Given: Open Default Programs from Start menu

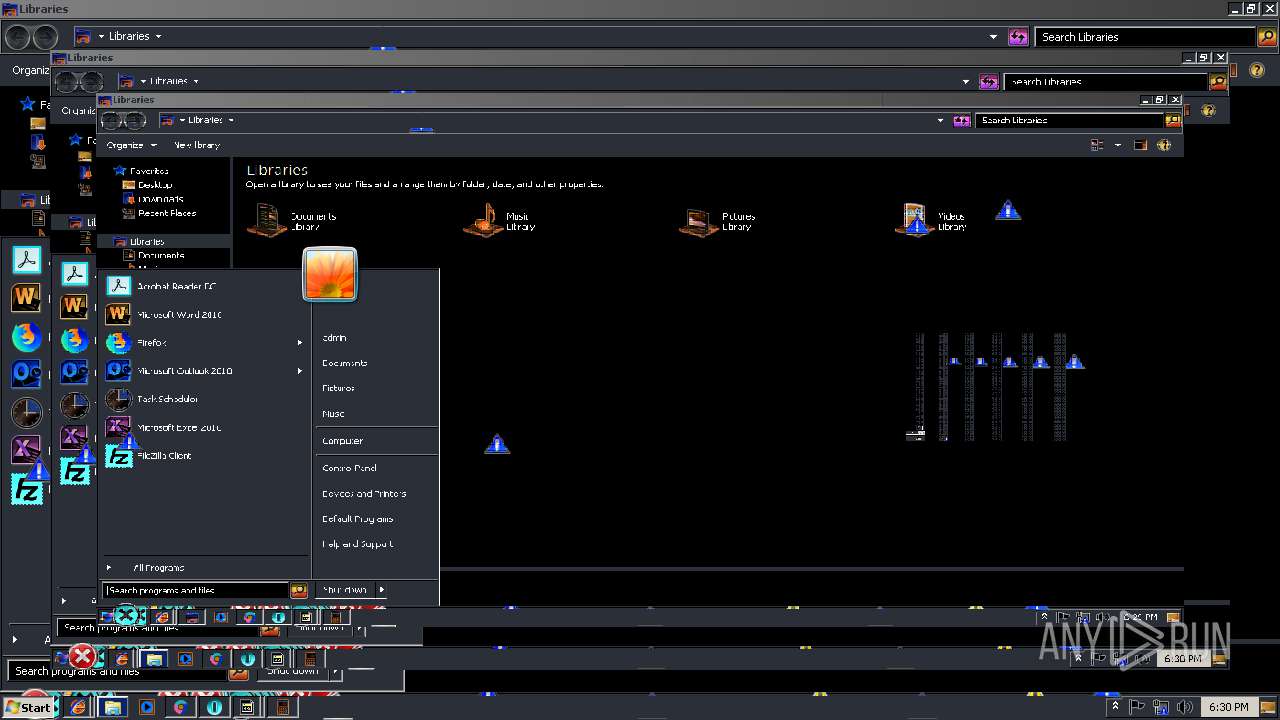Looking at the screenshot, I should (357, 519).
